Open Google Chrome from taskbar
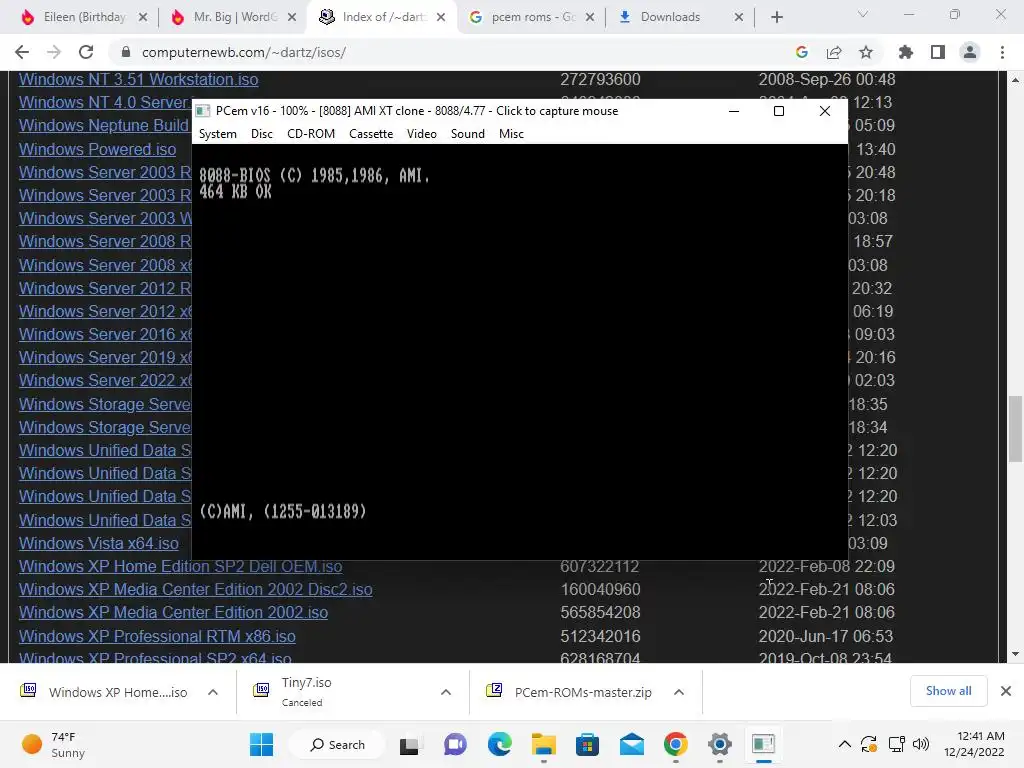The width and height of the screenshot is (1024, 768). click(x=676, y=744)
